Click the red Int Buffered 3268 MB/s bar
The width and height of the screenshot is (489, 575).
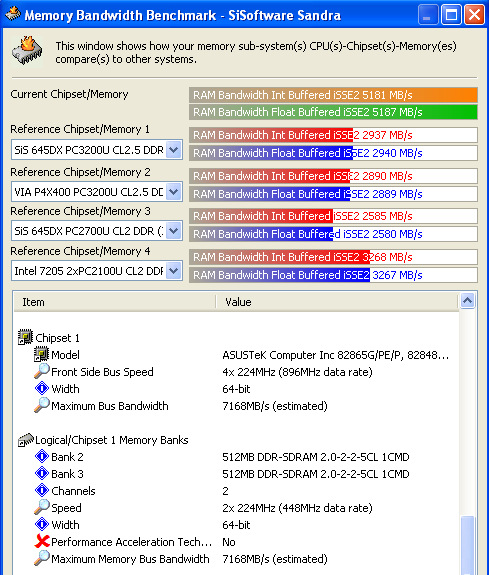click(333, 257)
